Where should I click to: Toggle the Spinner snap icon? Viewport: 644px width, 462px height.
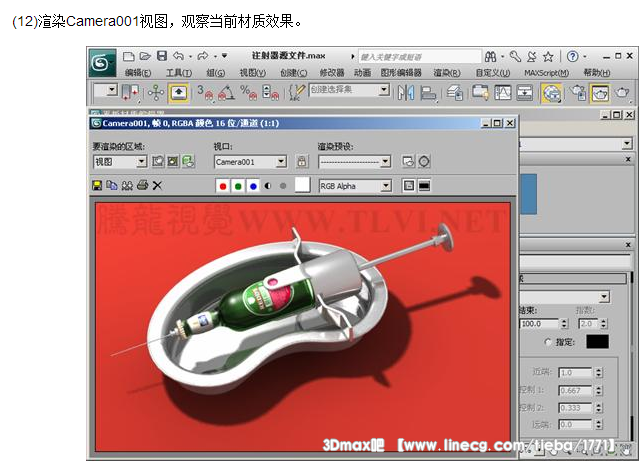pyautogui.click(x=270, y=92)
